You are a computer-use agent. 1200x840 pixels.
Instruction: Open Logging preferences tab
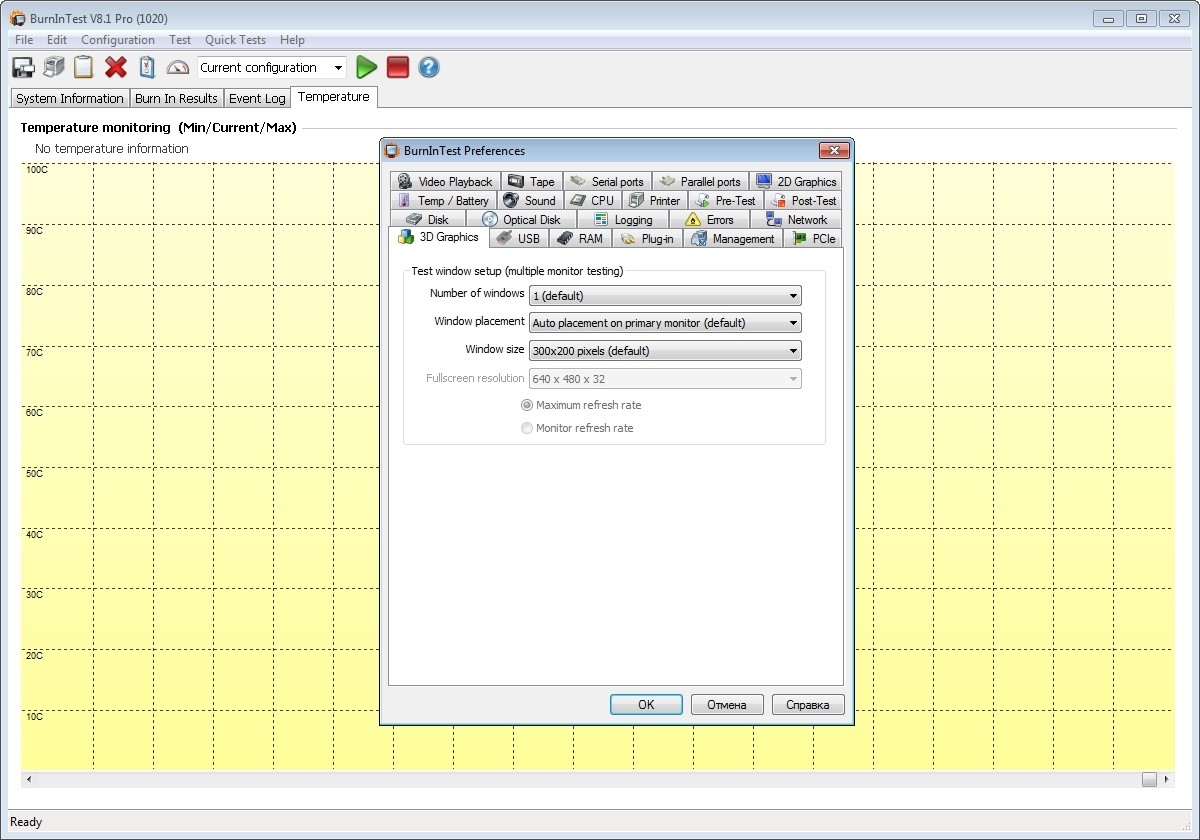click(x=622, y=219)
